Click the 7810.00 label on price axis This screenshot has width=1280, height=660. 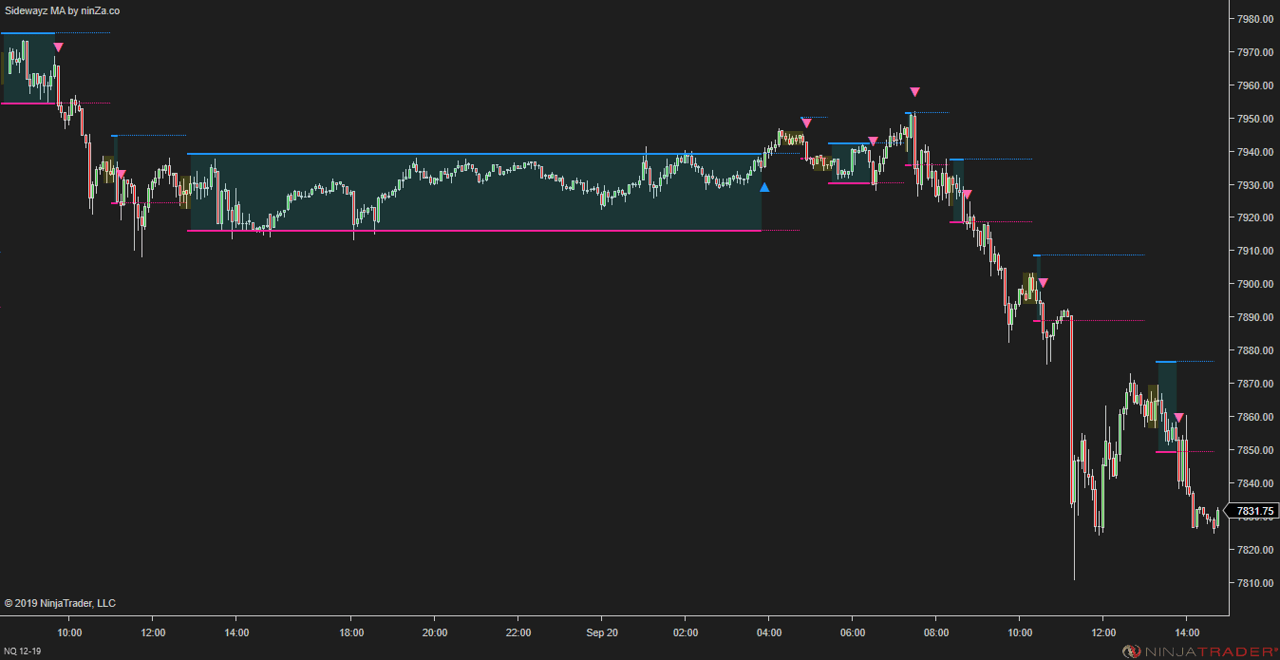point(1254,583)
